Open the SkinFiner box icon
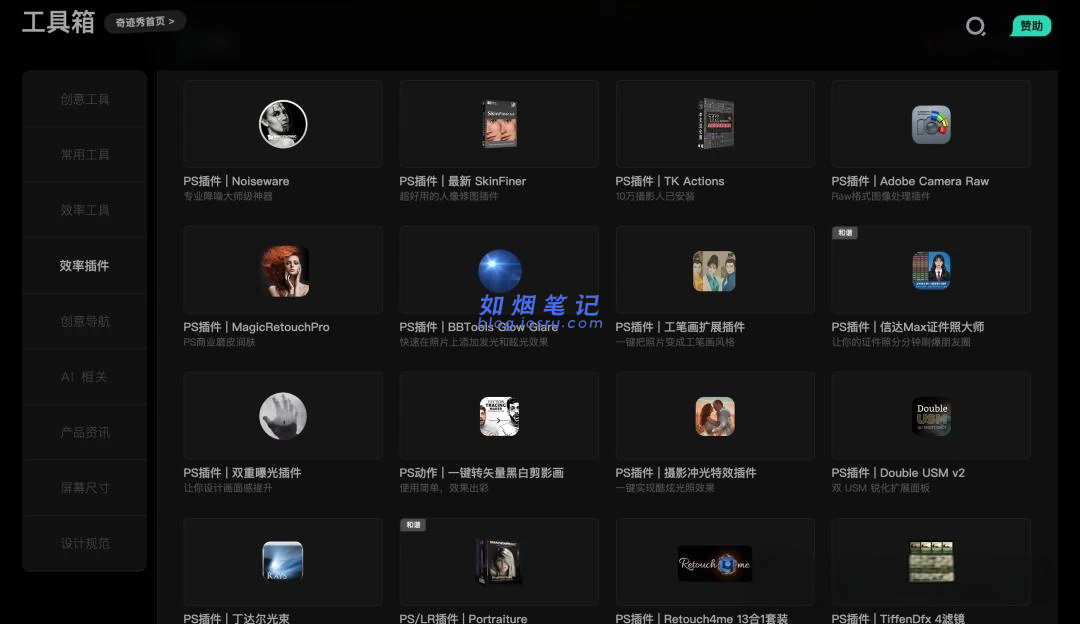The height and width of the screenshot is (624, 1080). 499,125
